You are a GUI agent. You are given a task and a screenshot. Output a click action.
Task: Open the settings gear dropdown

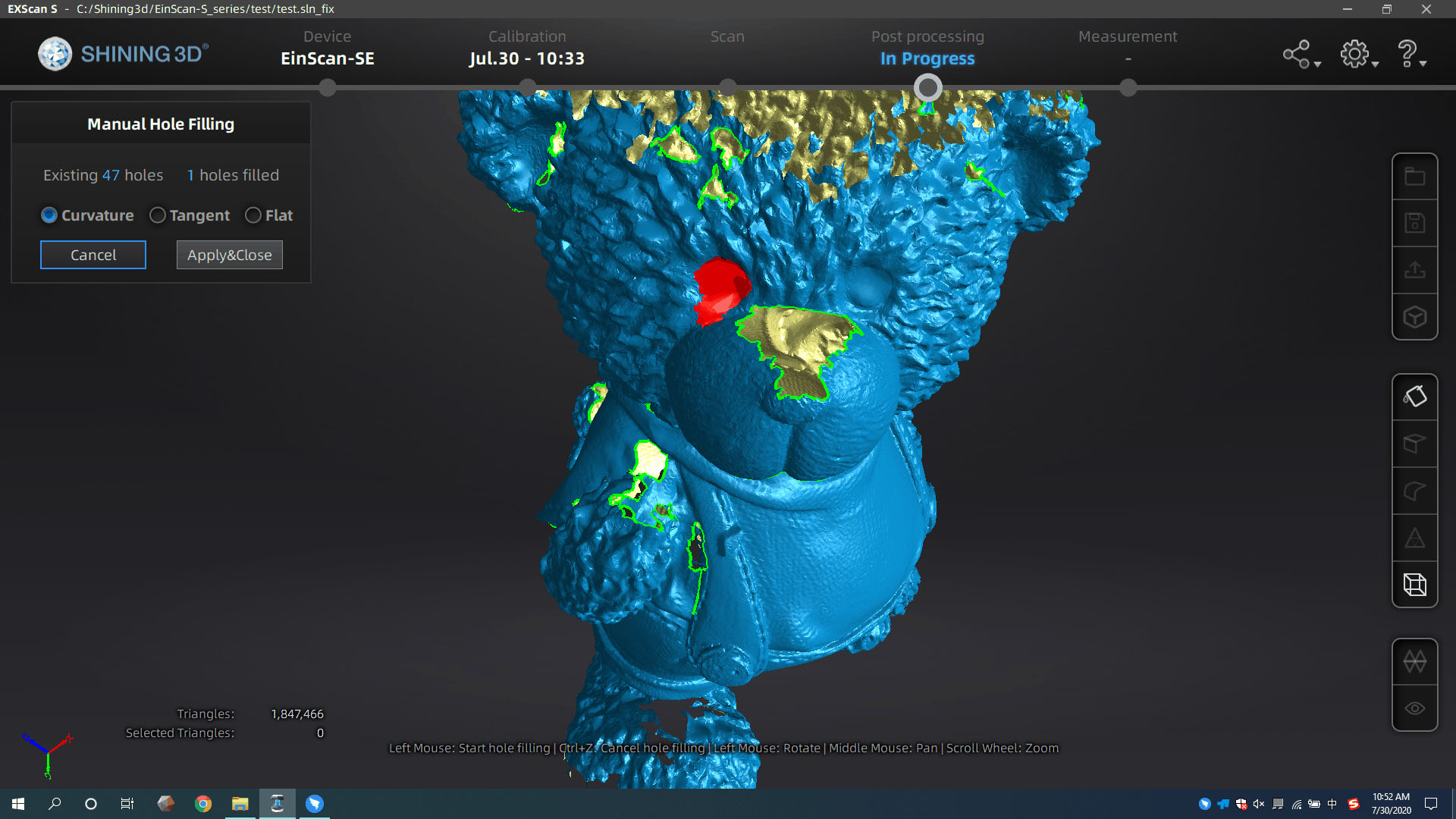[1359, 55]
